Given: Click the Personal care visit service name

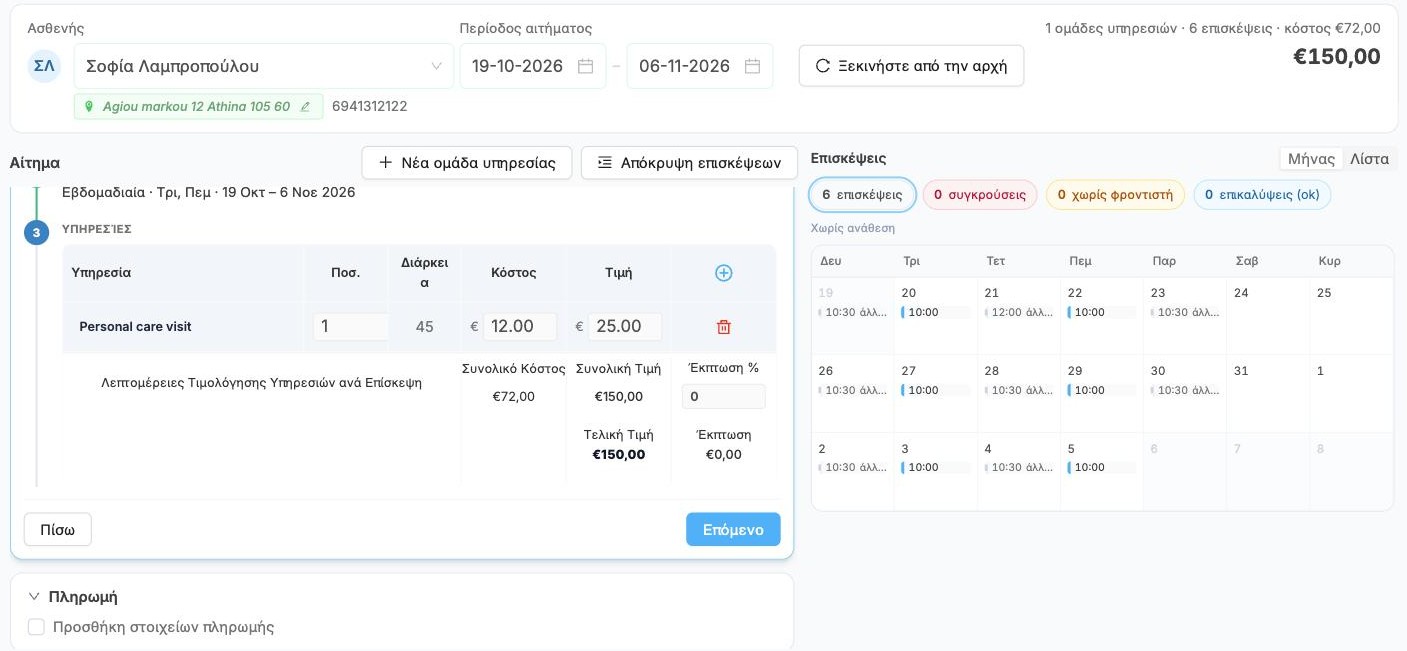Looking at the screenshot, I should point(135,327).
